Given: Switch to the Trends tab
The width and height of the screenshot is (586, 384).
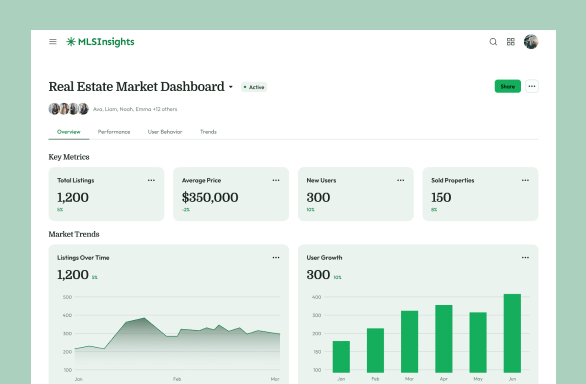Looking at the screenshot, I should point(208,132).
